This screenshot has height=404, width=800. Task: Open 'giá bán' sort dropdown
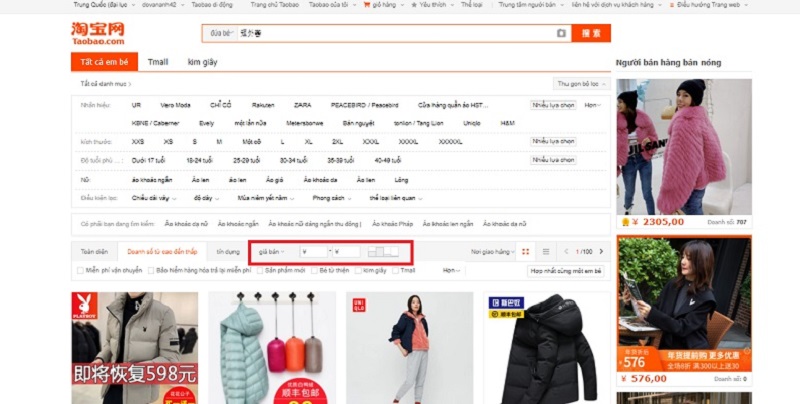coord(271,251)
